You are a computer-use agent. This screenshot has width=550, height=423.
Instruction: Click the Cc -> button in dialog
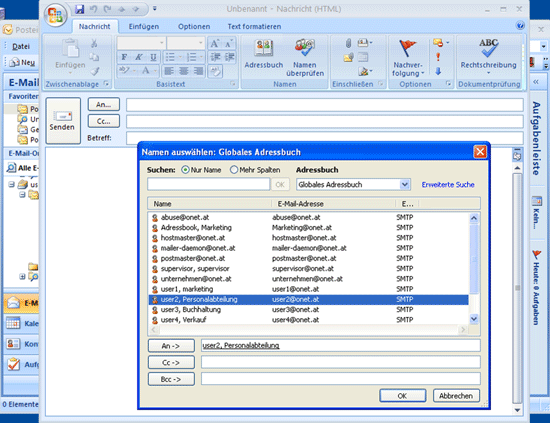(x=171, y=362)
